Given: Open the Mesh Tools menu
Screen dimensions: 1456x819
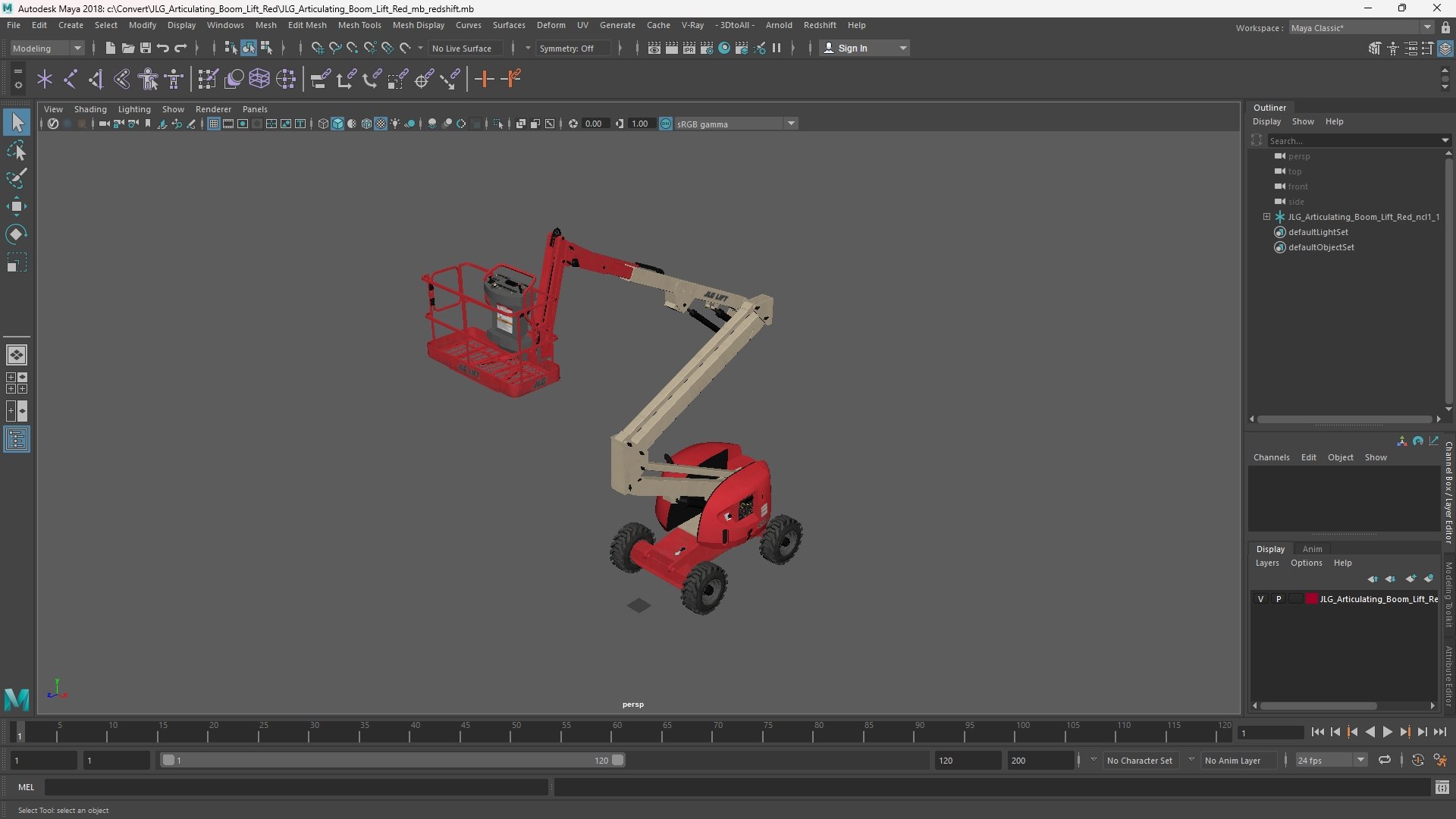Looking at the screenshot, I should point(359,25).
